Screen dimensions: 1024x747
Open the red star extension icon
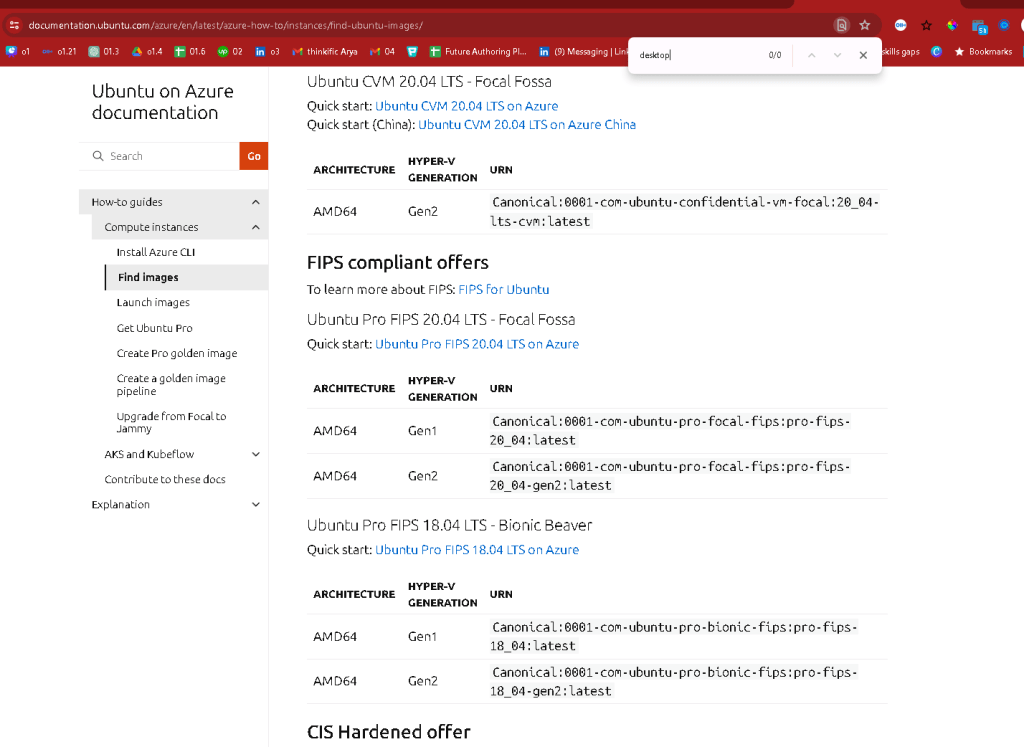click(x=926, y=25)
